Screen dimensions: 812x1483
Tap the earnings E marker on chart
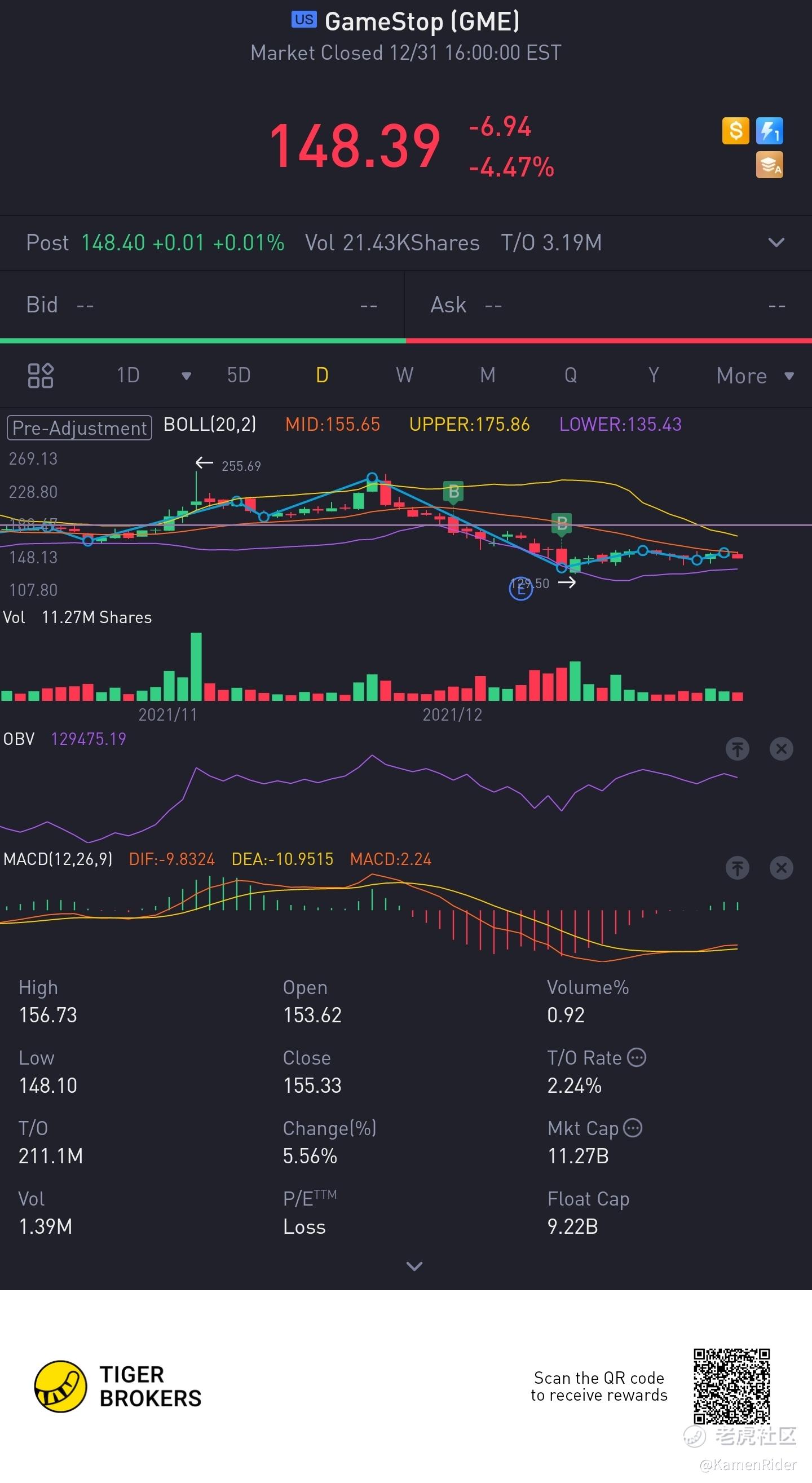point(520,588)
